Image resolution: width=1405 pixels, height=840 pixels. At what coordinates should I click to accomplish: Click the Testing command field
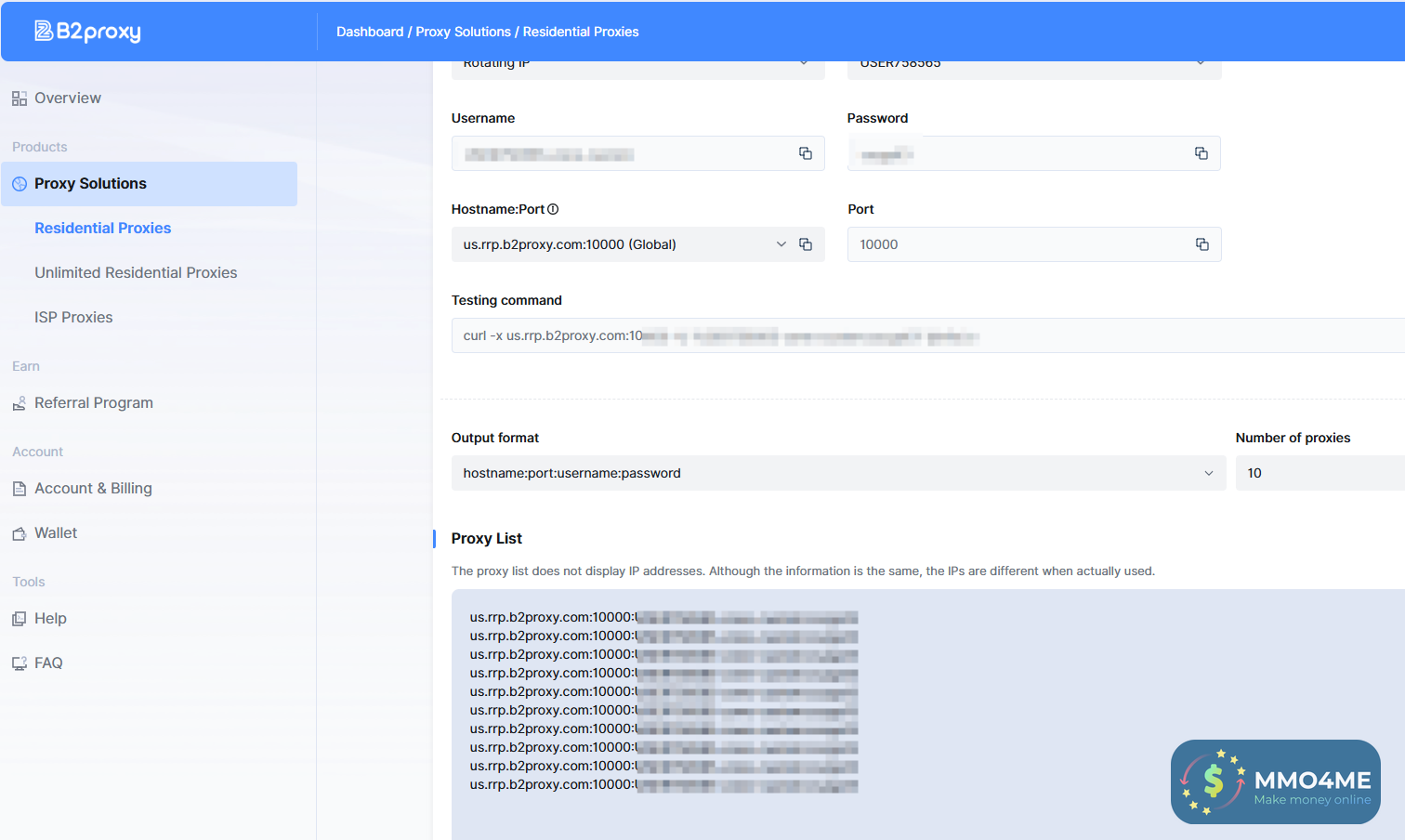(x=928, y=335)
